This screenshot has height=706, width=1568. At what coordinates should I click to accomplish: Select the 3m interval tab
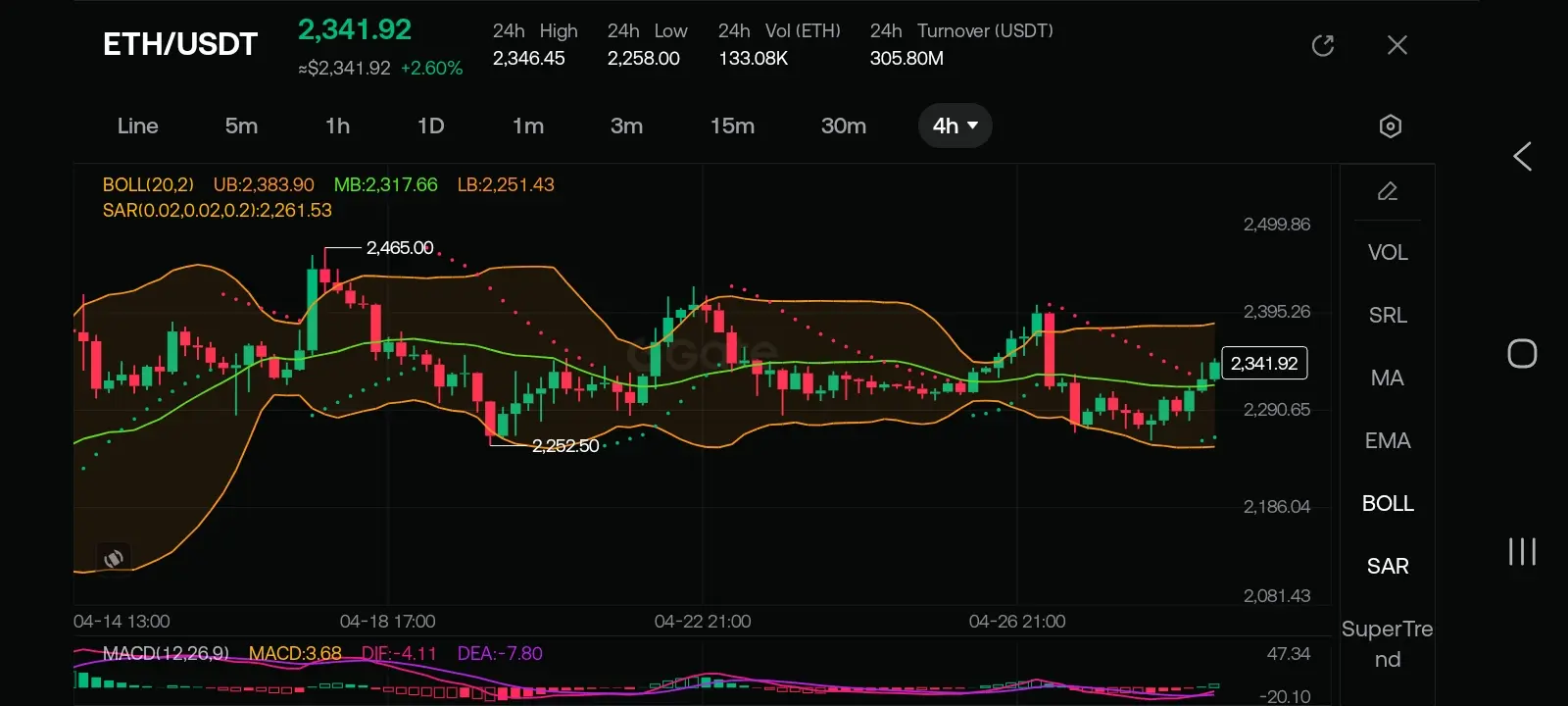click(627, 126)
